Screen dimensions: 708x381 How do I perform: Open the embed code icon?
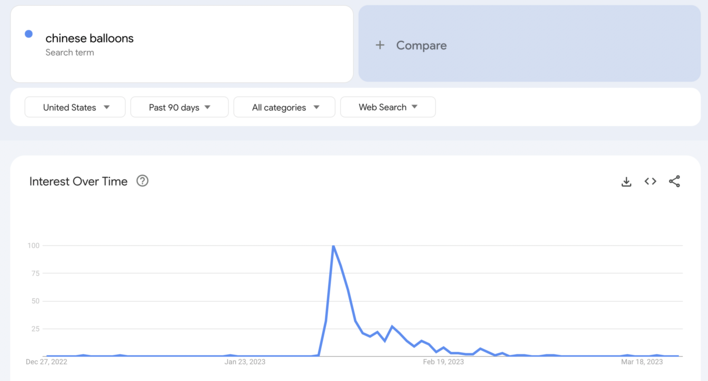click(x=650, y=181)
